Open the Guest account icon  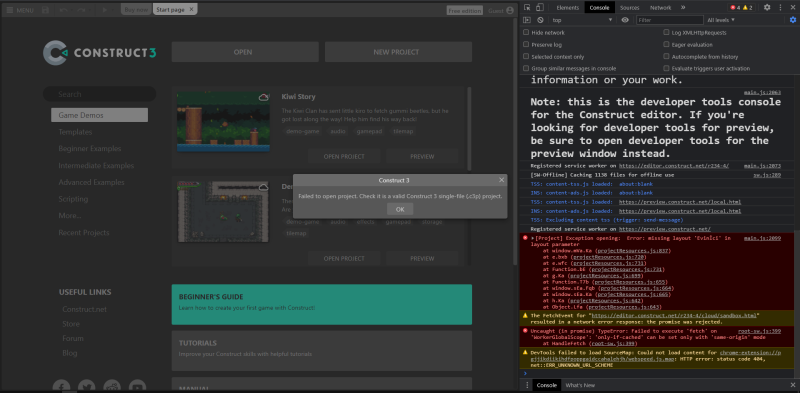click(x=510, y=11)
